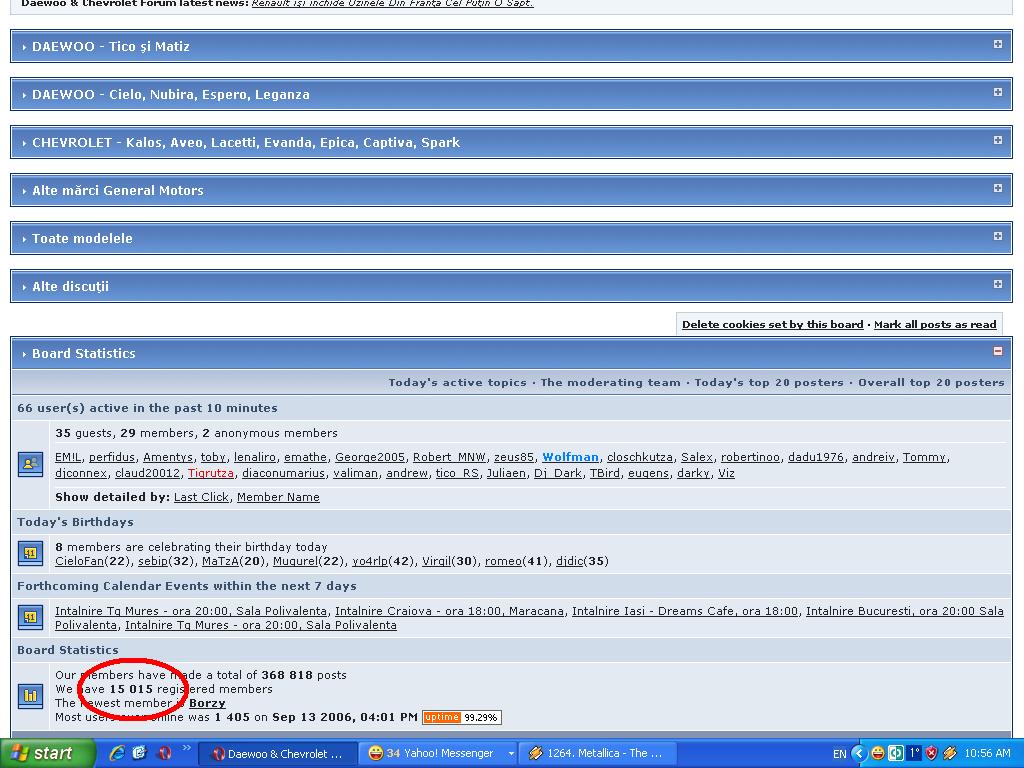Screen dimensions: 1024x768
Task: Click Delete cookies set by this board
Action: coord(773,325)
